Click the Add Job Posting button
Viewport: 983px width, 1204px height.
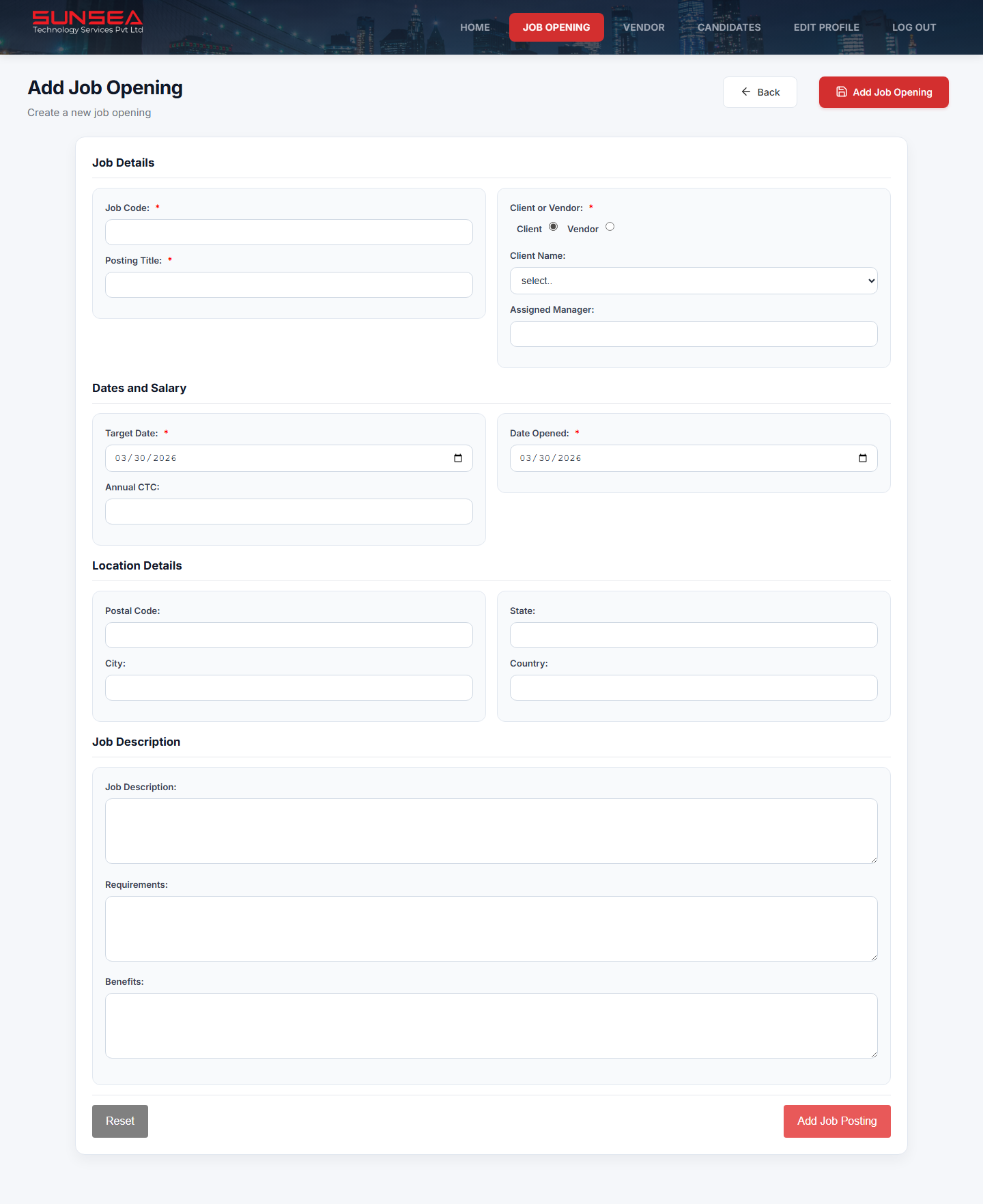837,1121
